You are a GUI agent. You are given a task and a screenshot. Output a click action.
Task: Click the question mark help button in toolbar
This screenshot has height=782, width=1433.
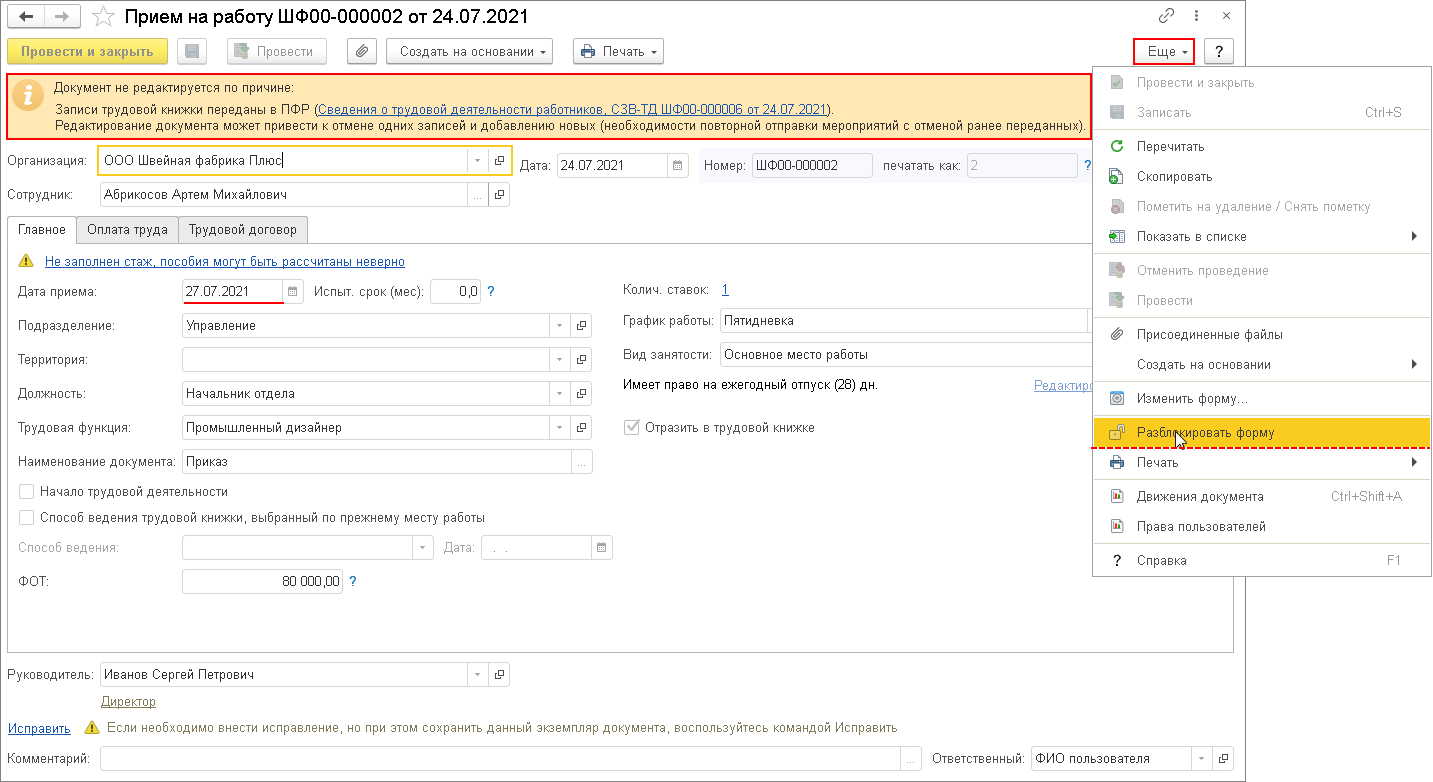1218,51
